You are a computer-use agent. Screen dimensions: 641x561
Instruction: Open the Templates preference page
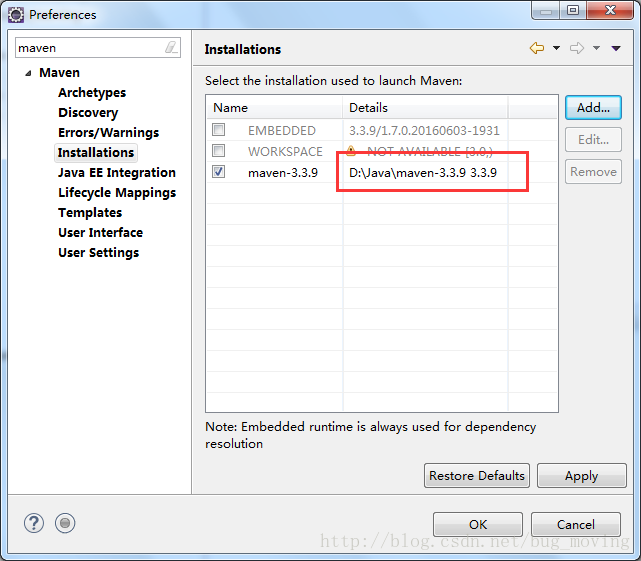tap(90, 213)
